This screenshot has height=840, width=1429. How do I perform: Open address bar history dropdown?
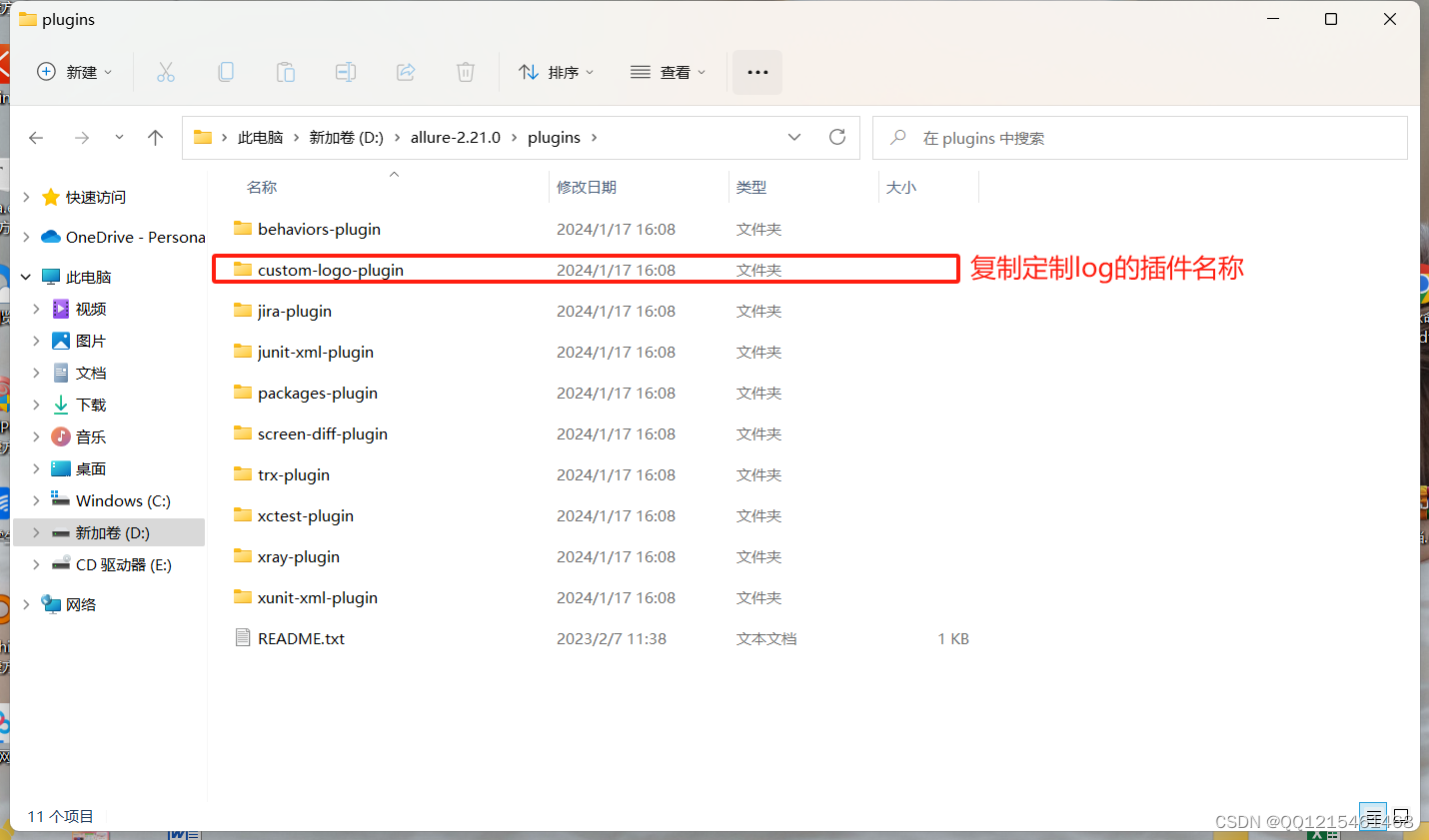tap(794, 137)
